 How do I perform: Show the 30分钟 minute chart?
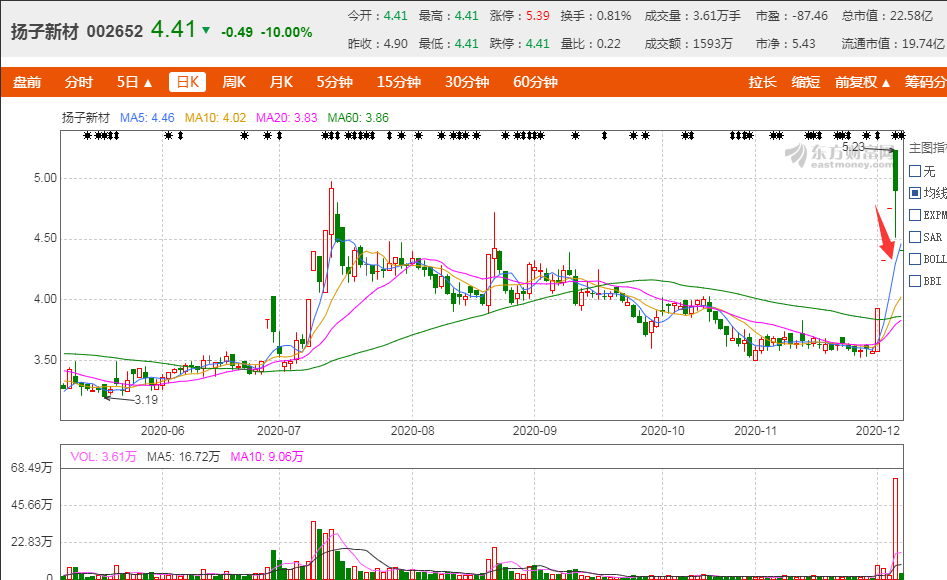point(467,82)
